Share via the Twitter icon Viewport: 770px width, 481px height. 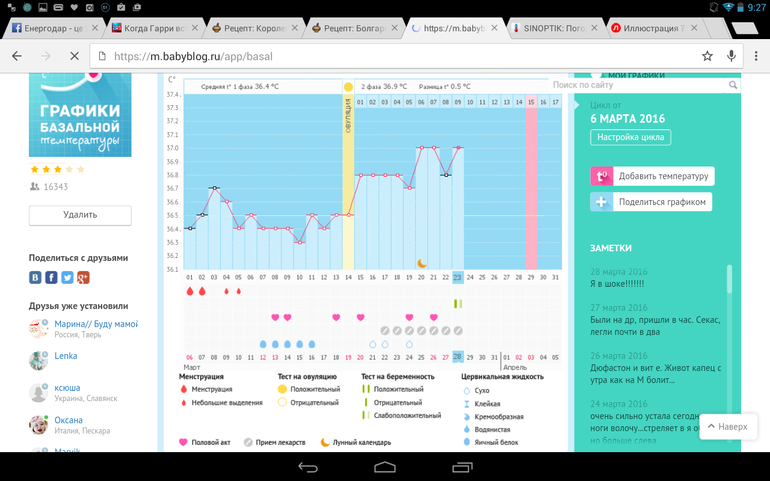(x=67, y=277)
